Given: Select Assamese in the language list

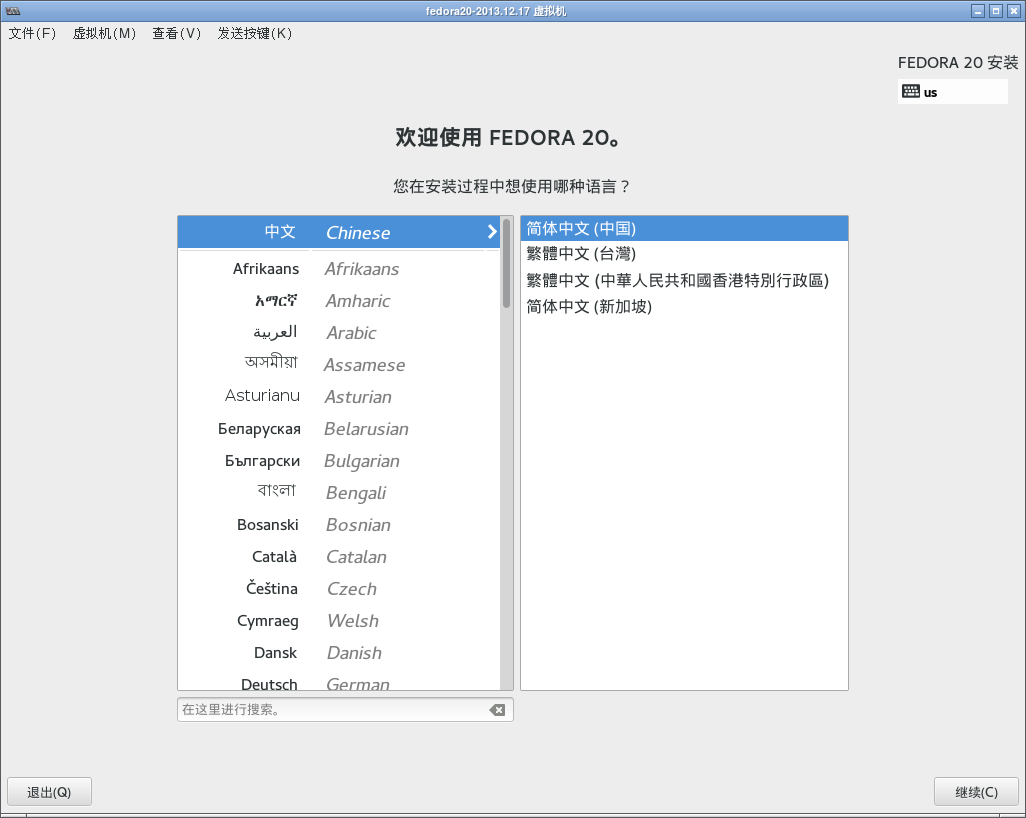Looking at the screenshot, I should tap(339, 365).
